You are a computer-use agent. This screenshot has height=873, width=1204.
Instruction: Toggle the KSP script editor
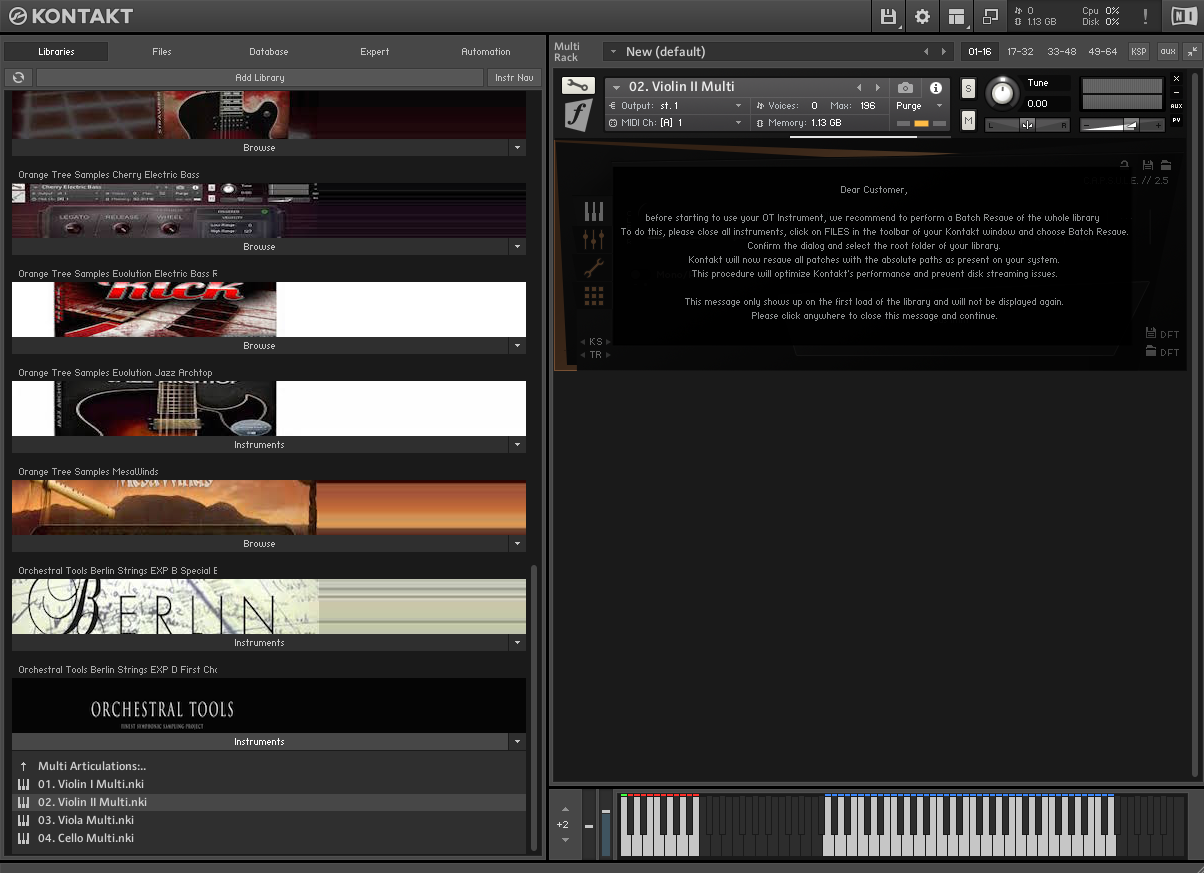[1139, 51]
